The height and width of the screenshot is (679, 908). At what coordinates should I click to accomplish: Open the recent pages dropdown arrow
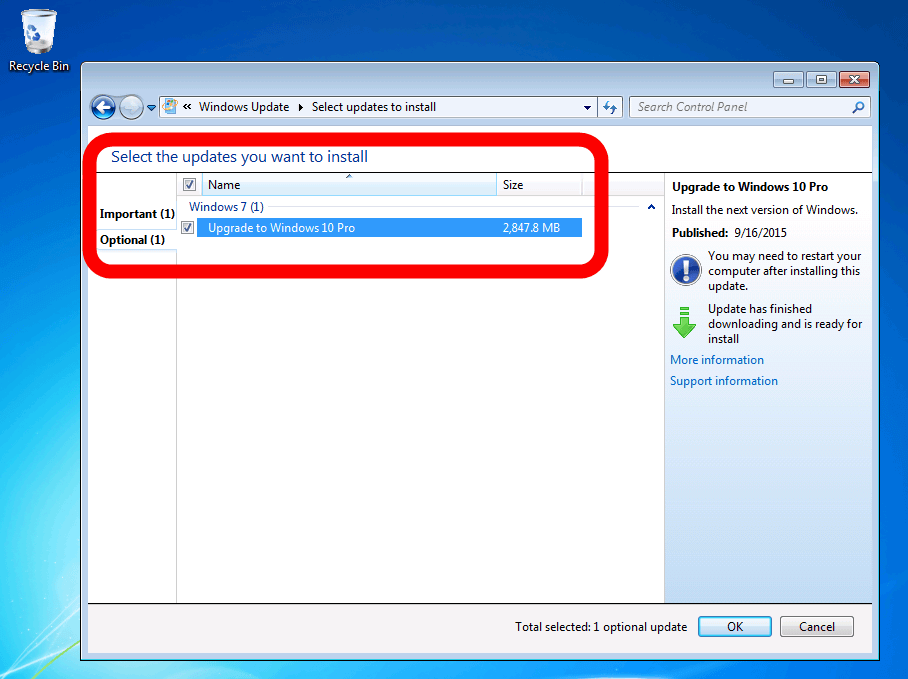(x=151, y=108)
